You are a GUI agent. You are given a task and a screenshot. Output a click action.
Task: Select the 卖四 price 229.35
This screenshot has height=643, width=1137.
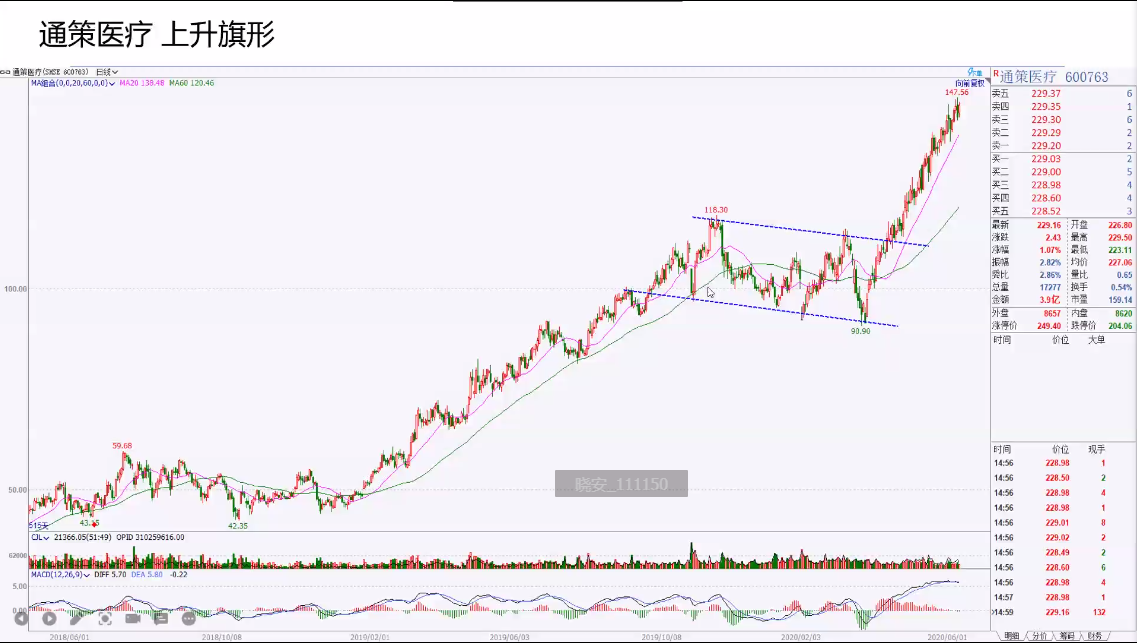tap(1046, 107)
